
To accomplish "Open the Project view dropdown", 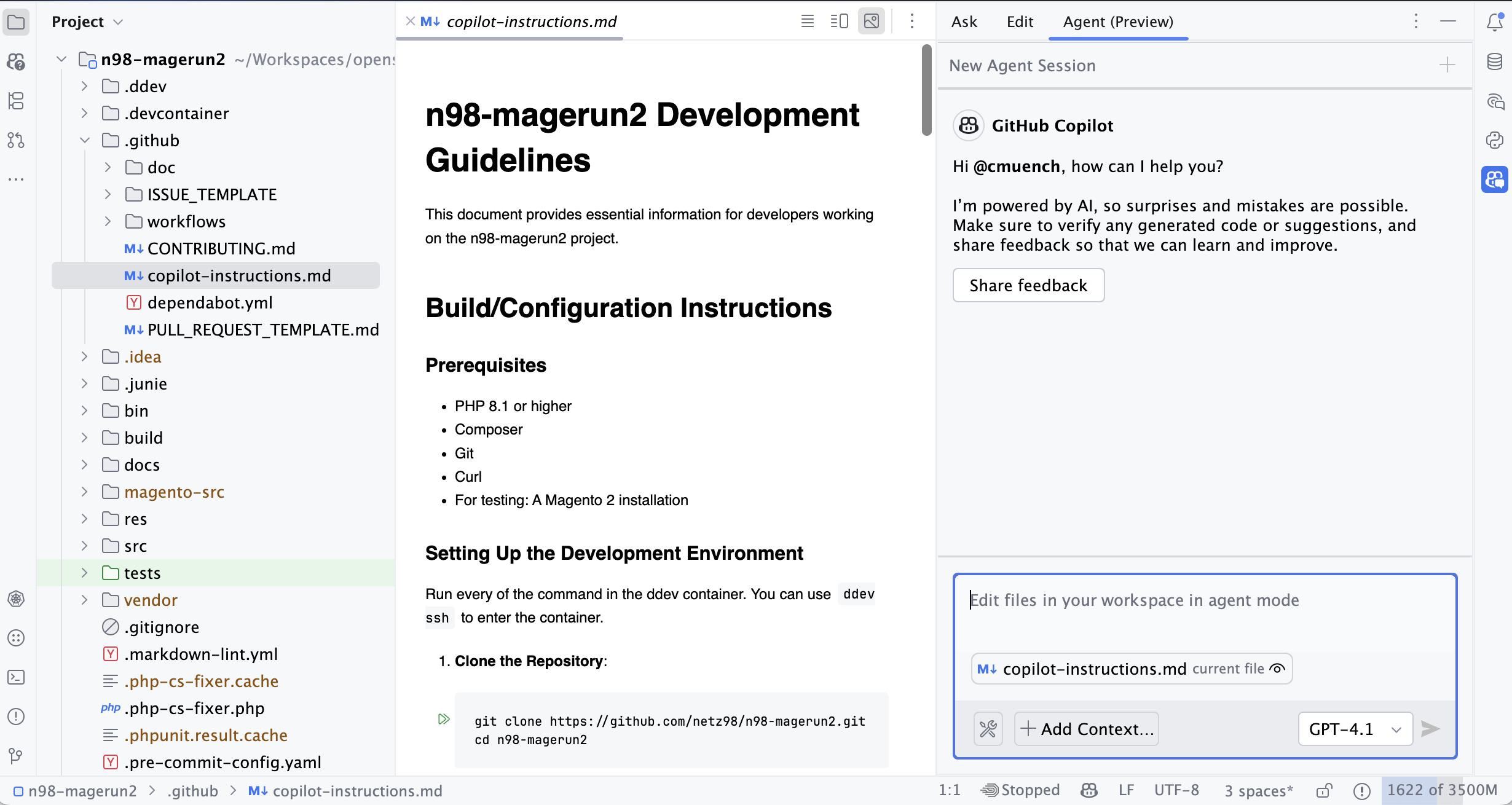I will [x=87, y=22].
